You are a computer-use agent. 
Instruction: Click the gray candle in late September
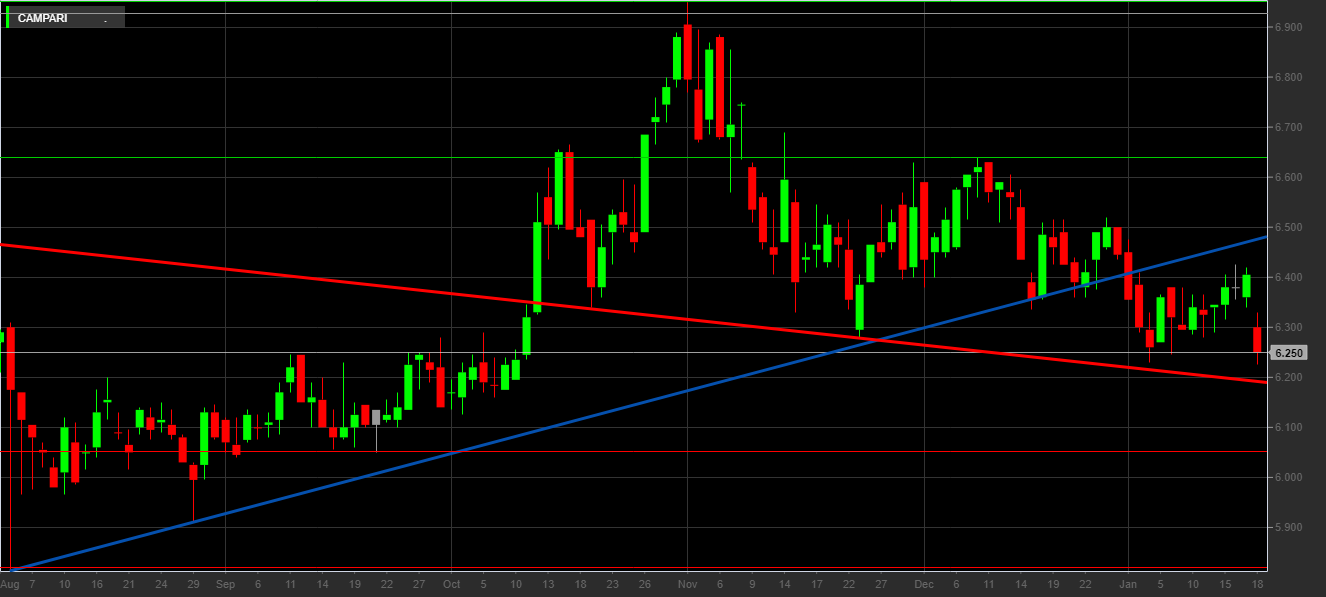[x=376, y=417]
